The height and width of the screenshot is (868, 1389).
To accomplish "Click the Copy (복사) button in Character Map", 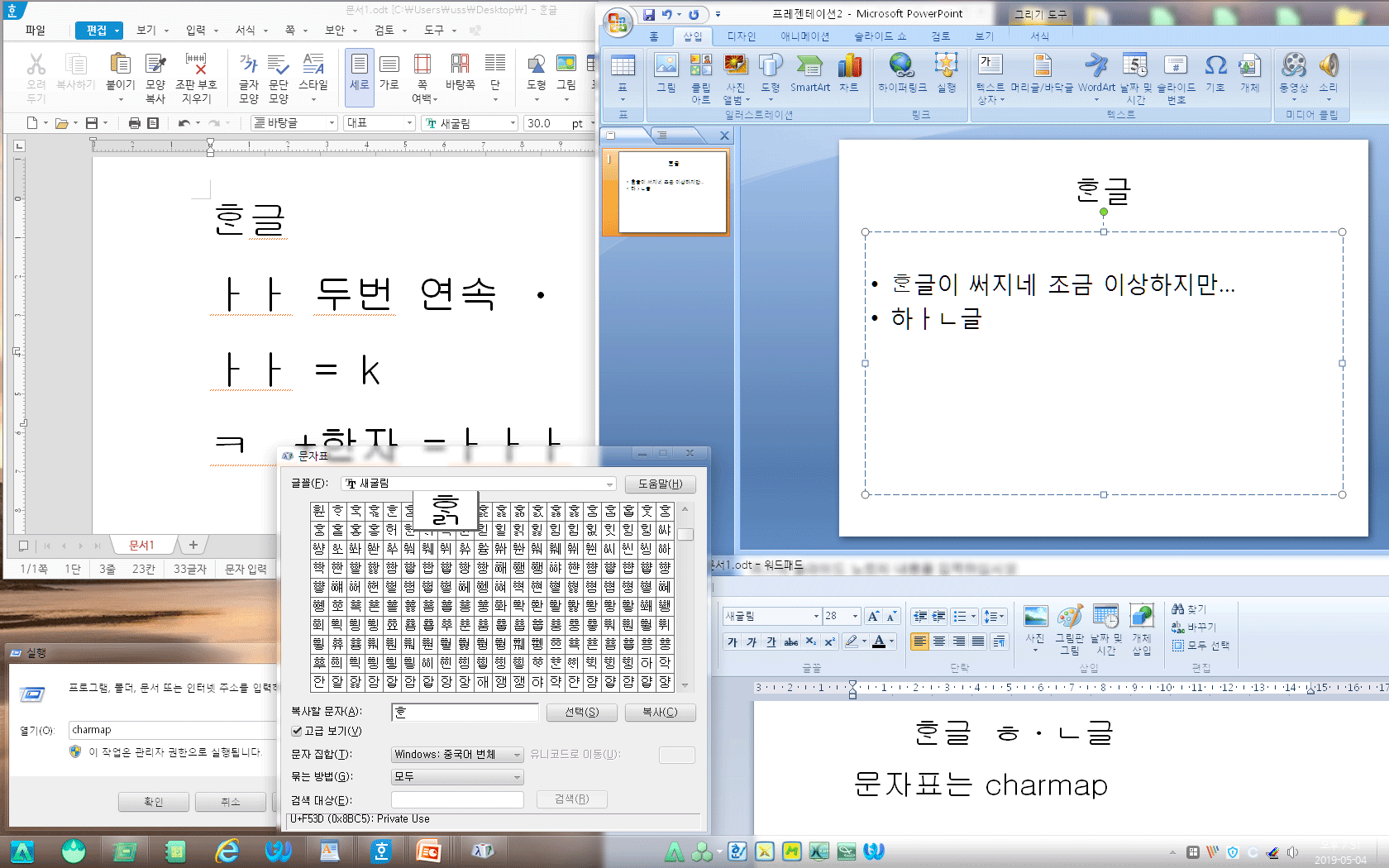I will coord(660,713).
